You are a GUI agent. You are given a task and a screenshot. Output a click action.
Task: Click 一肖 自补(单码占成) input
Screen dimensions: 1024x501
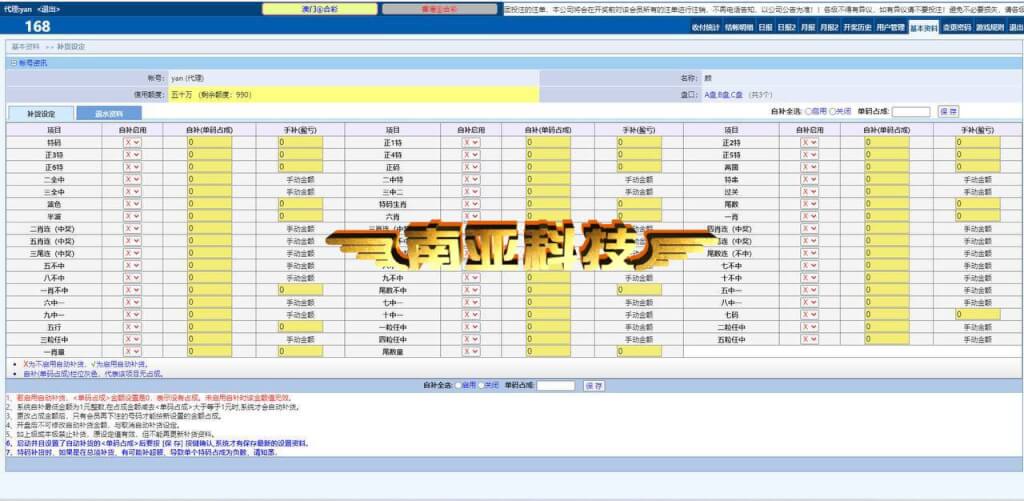[887, 216]
